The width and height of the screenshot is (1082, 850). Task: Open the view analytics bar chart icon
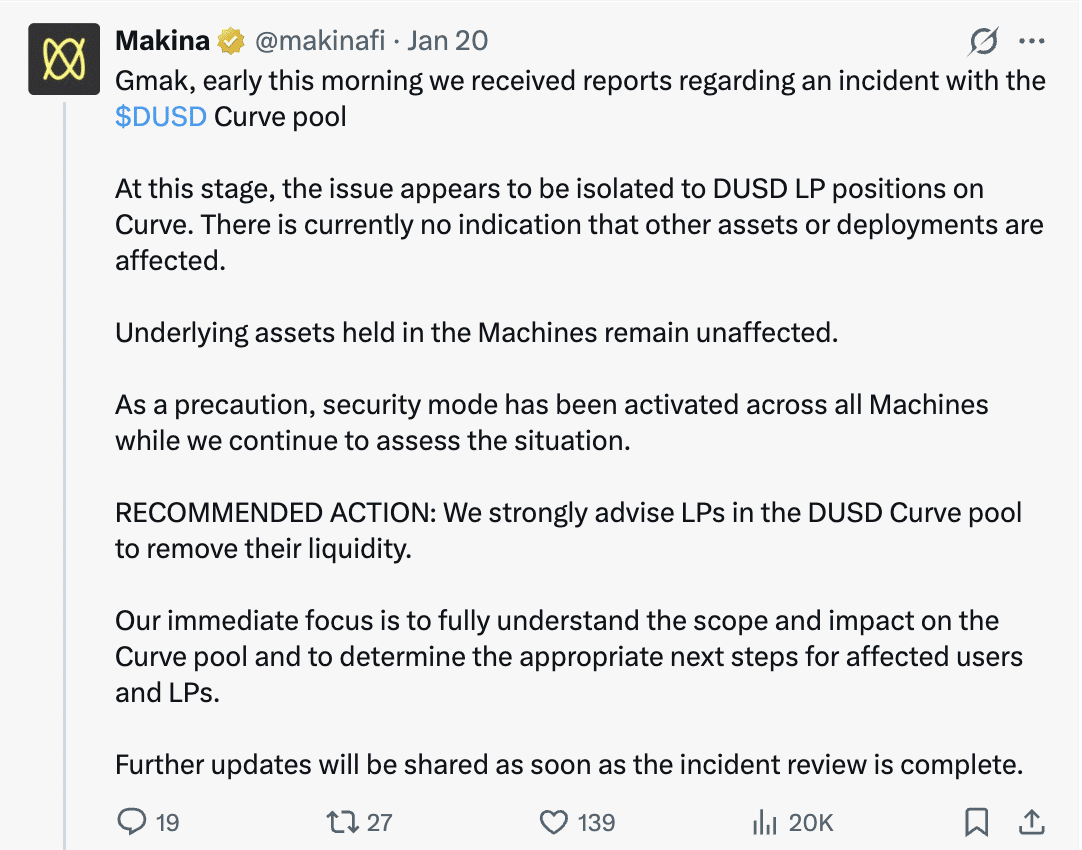[x=764, y=822]
